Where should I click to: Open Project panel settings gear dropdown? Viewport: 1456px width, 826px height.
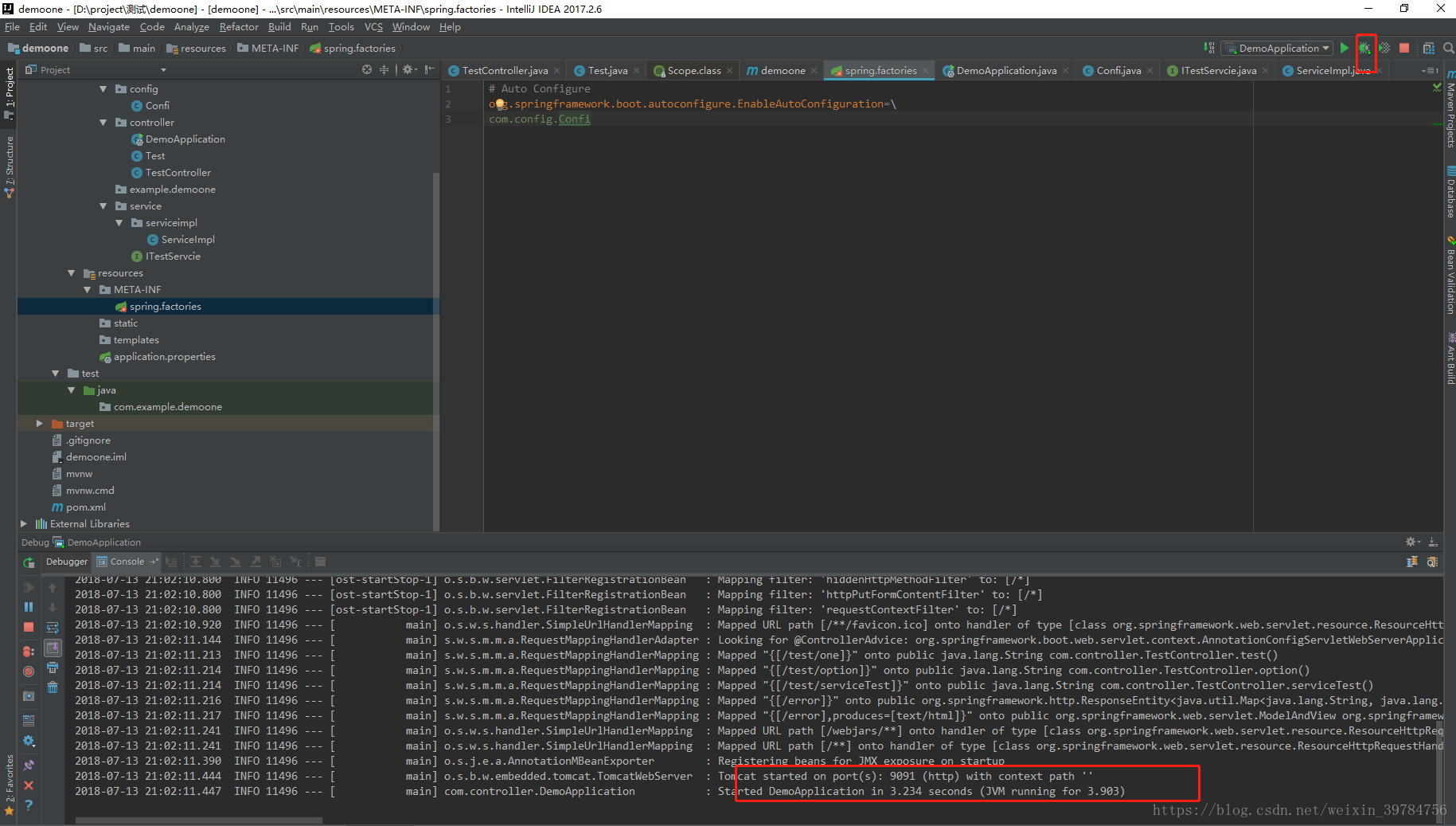pos(409,70)
